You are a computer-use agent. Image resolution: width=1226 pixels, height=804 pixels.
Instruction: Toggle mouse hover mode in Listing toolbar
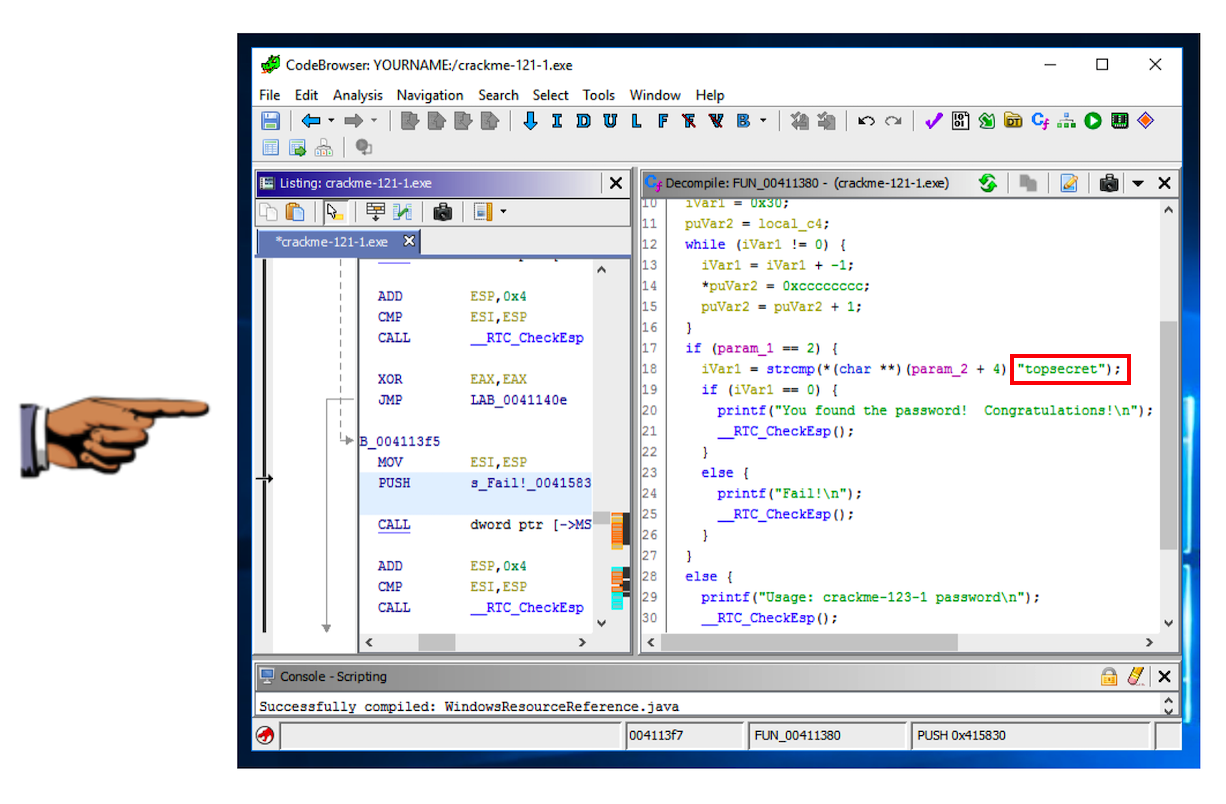[335, 212]
